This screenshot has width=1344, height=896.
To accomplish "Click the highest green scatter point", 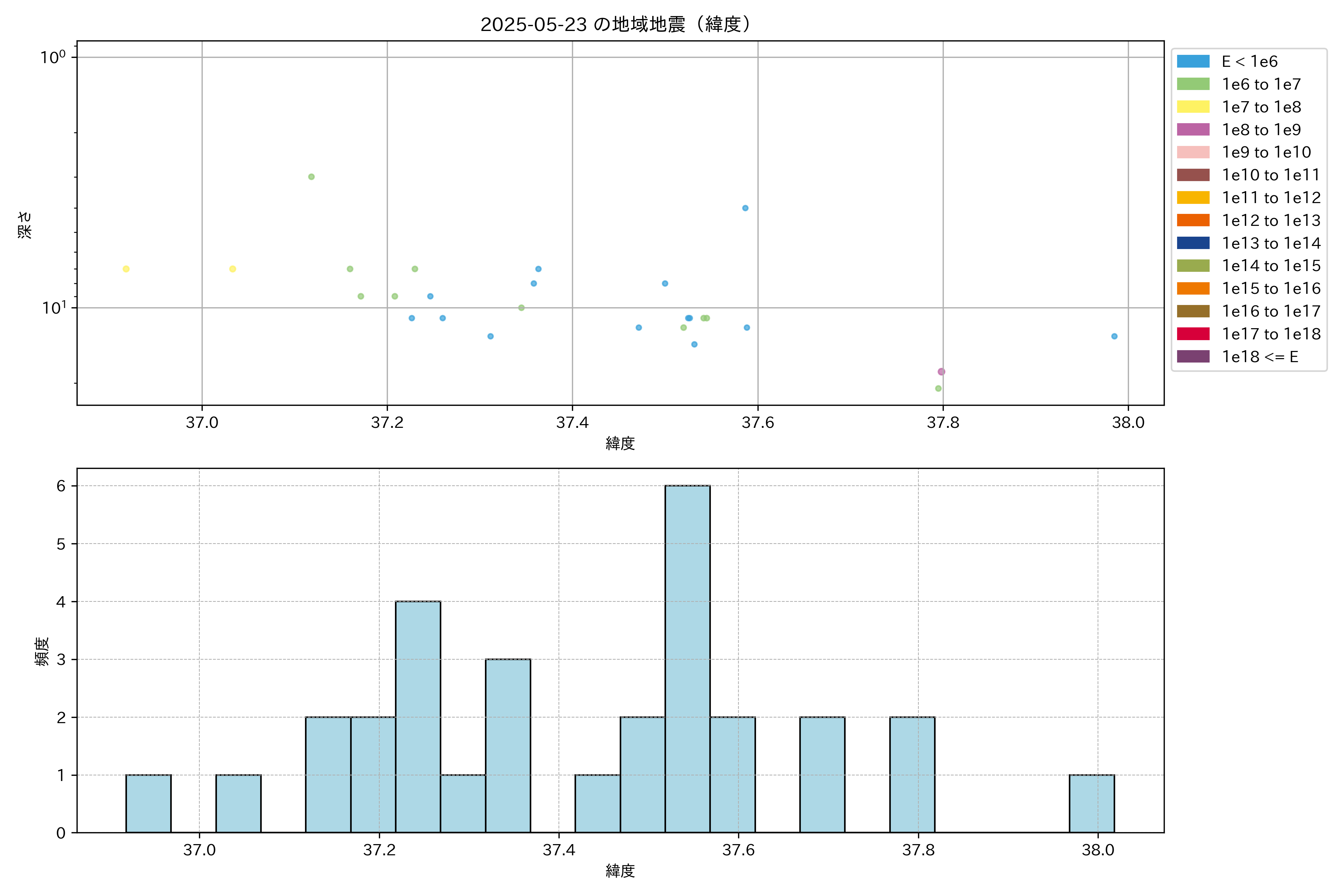I will pos(311,177).
